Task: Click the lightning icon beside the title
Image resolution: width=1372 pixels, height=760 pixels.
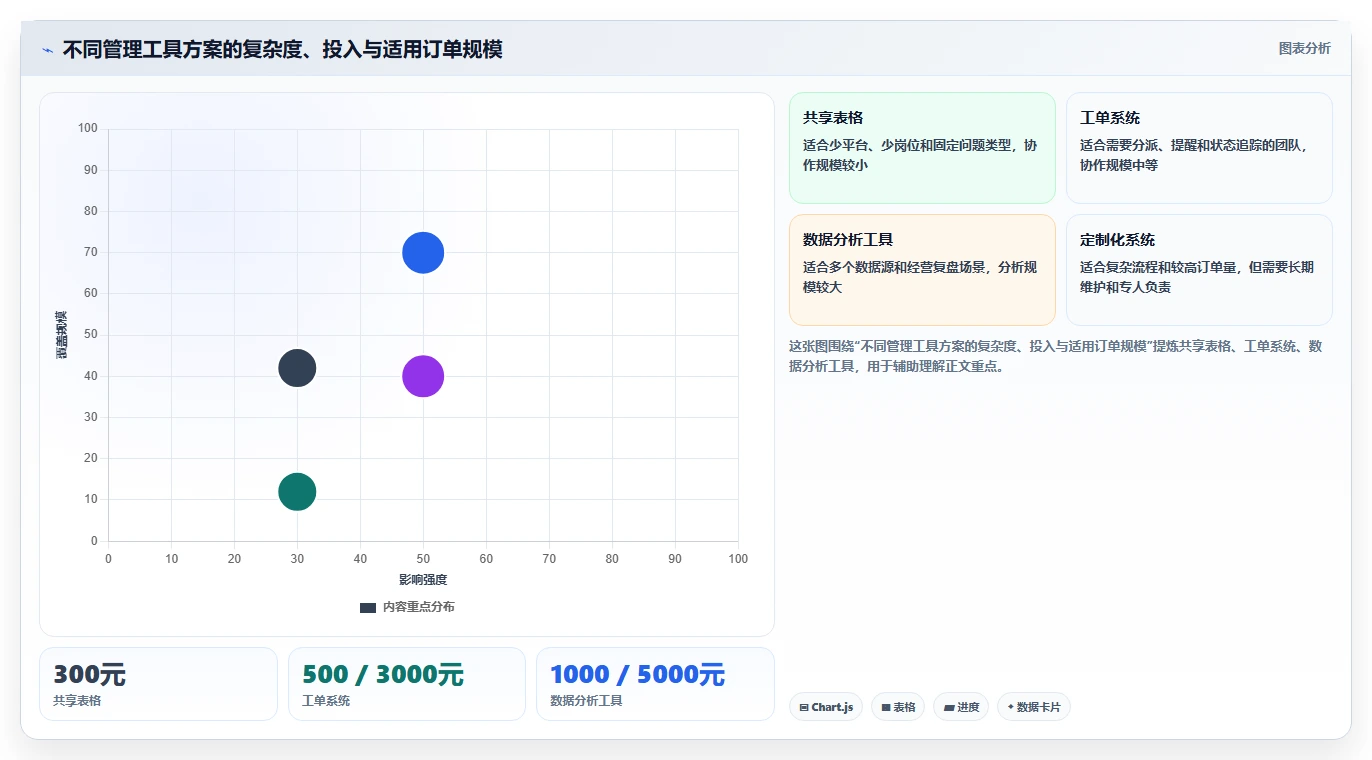Action: coord(48,50)
